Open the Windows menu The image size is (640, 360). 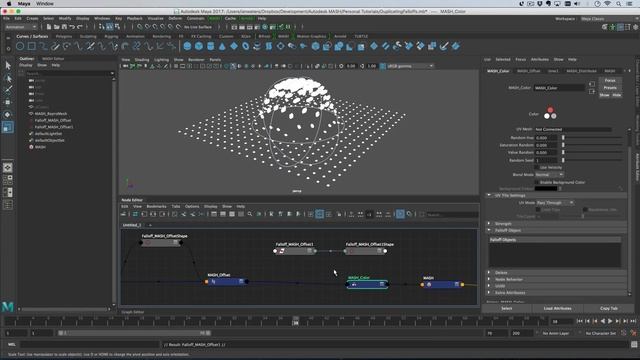click(102, 18)
